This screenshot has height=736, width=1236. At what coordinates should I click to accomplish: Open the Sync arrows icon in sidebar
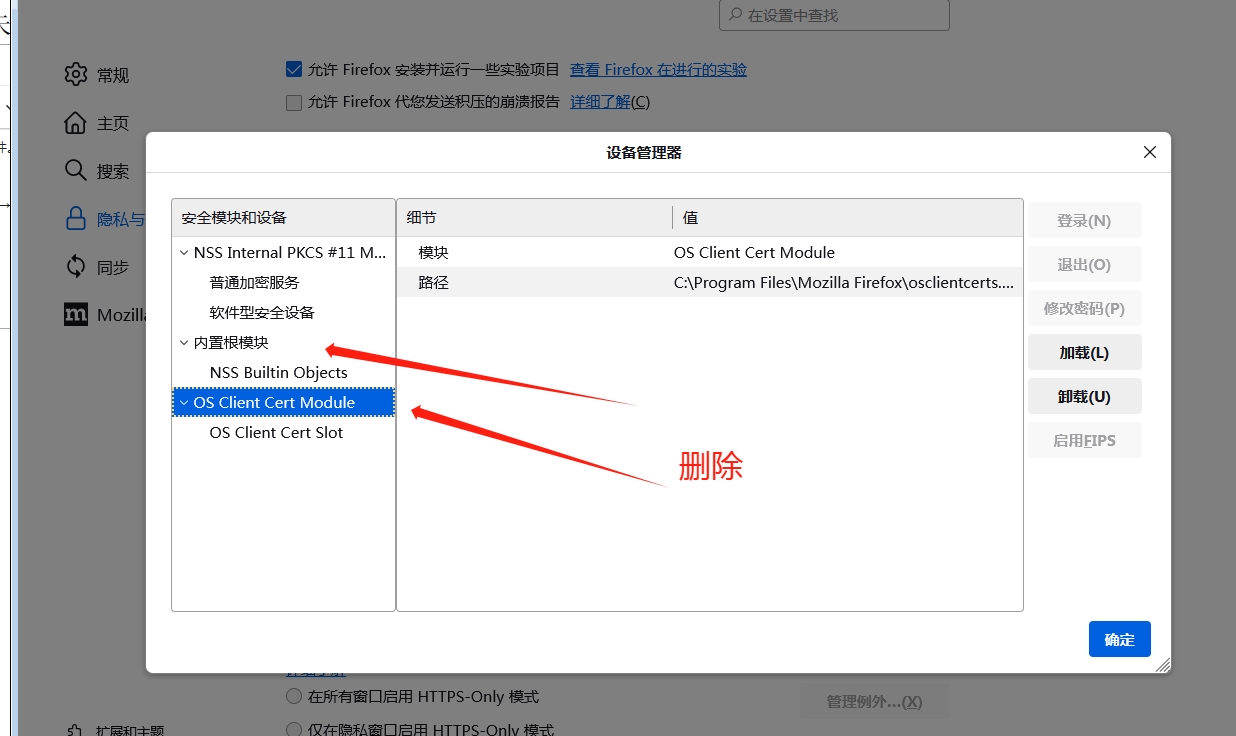coord(76,267)
